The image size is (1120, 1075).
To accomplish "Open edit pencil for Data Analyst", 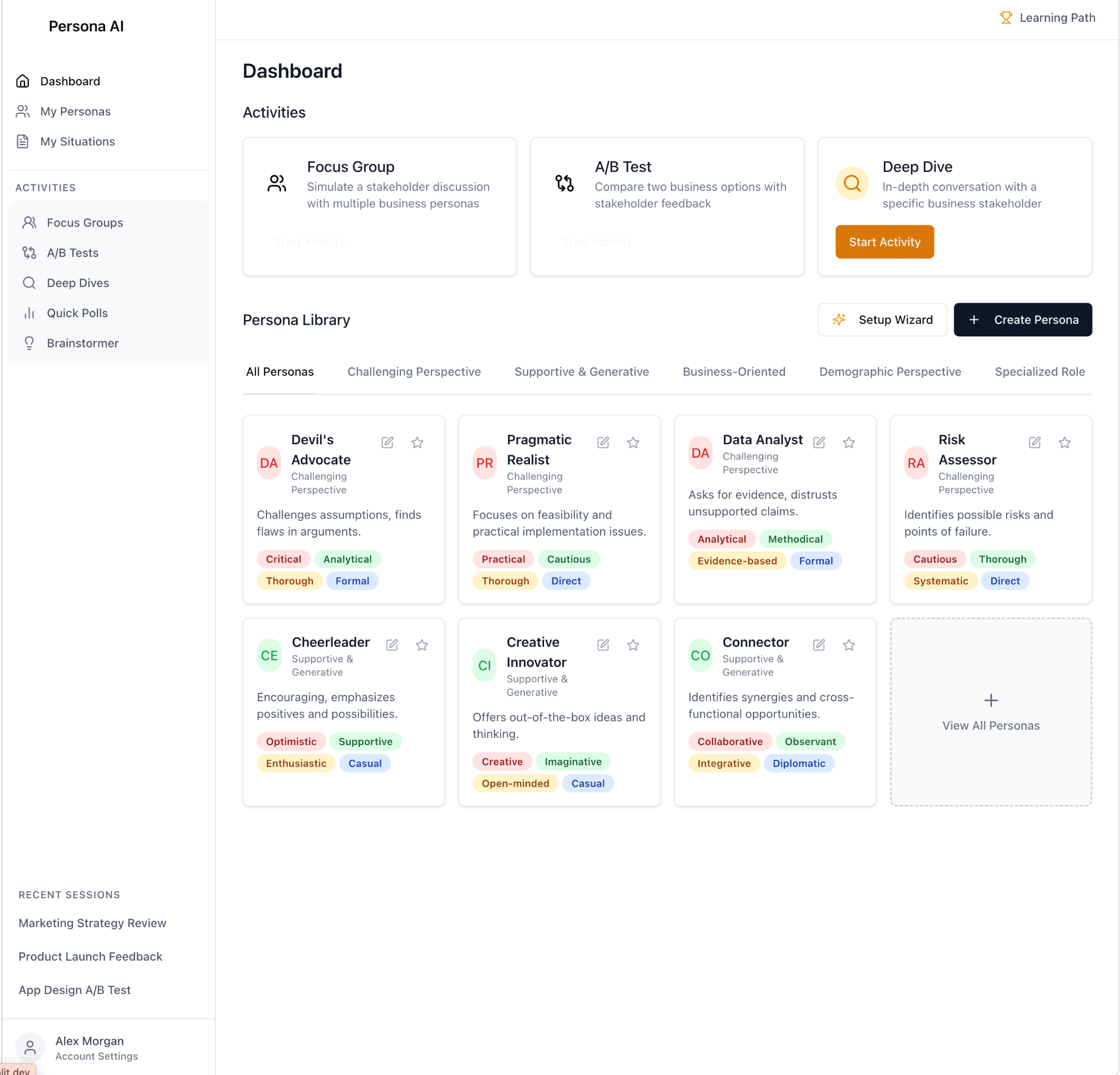I will [819, 443].
